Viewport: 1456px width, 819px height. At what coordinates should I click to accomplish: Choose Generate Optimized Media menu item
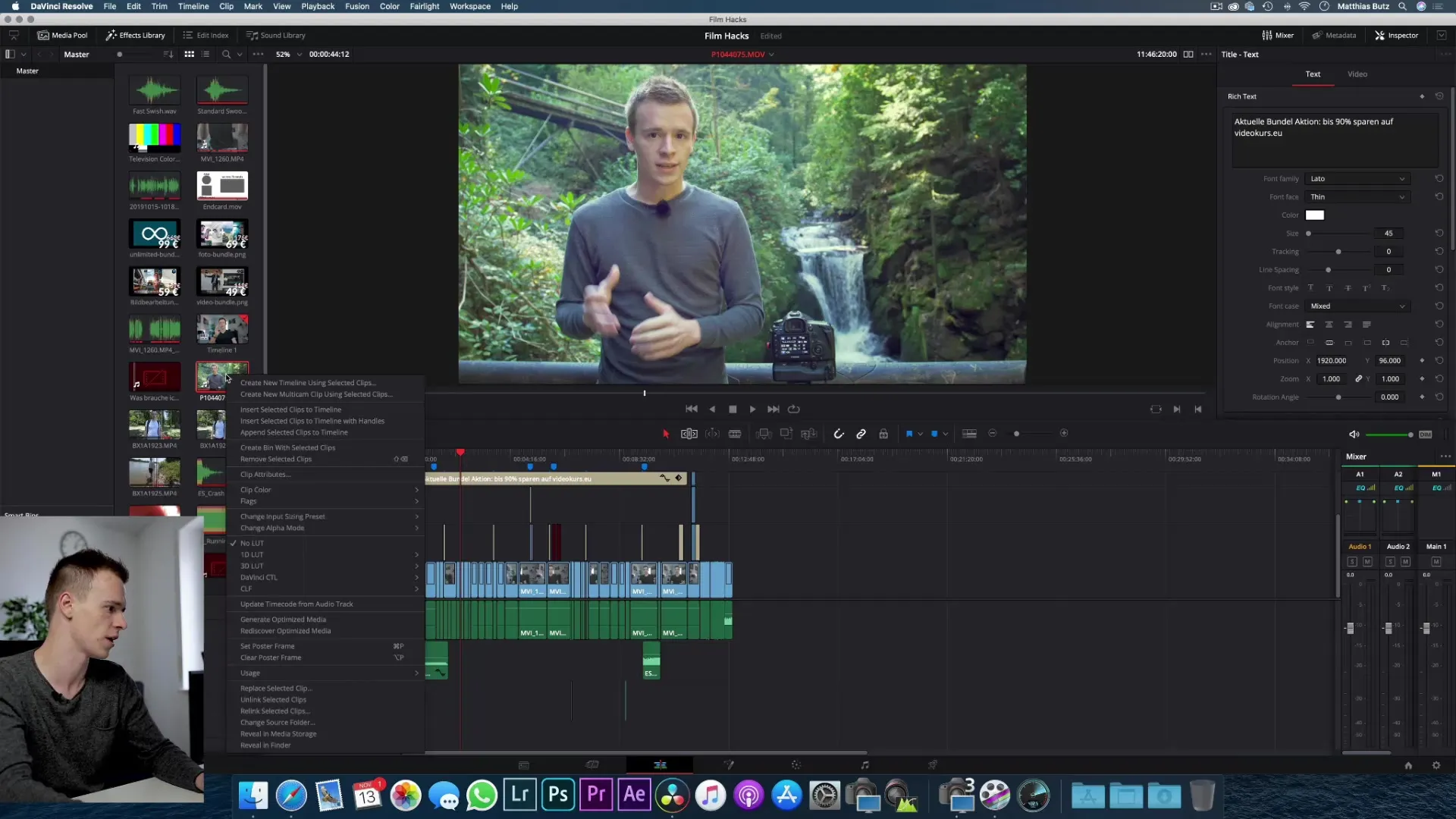click(x=283, y=620)
